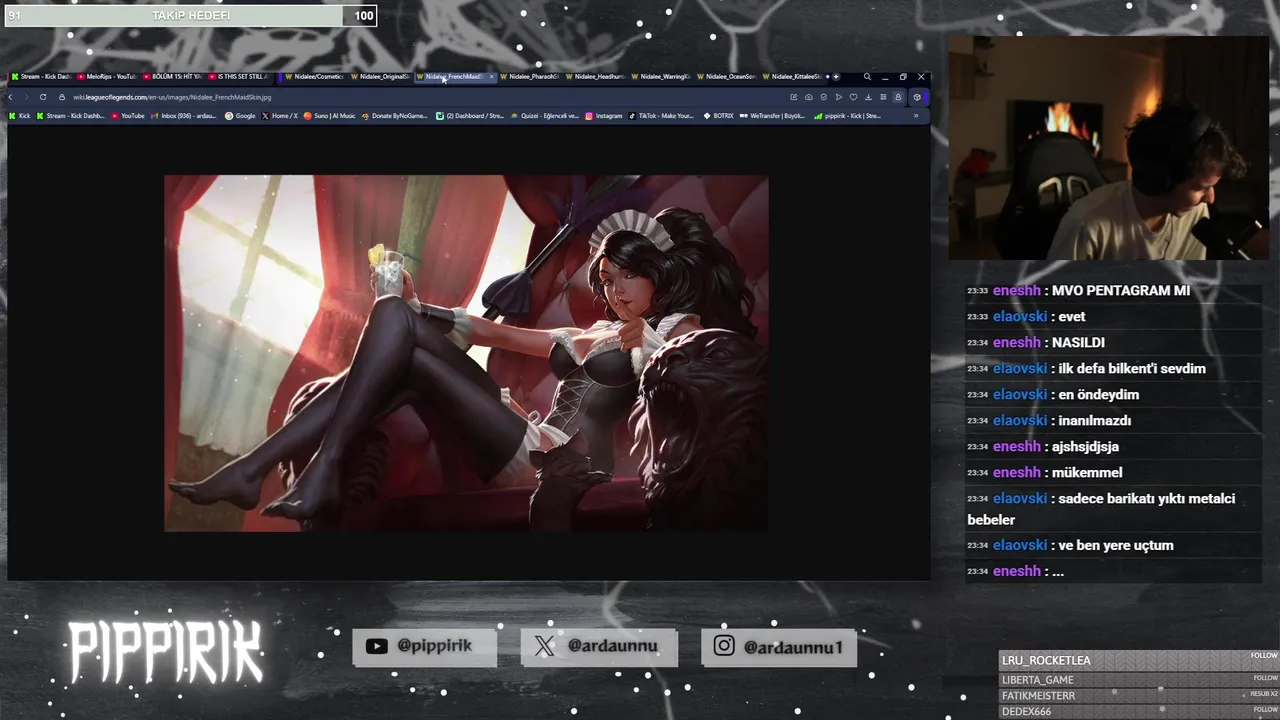Switch to Nidalee_Headhunter skin tab
The height and width of the screenshot is (720, 1280).
pyautogui.click(x=594, y=77)
